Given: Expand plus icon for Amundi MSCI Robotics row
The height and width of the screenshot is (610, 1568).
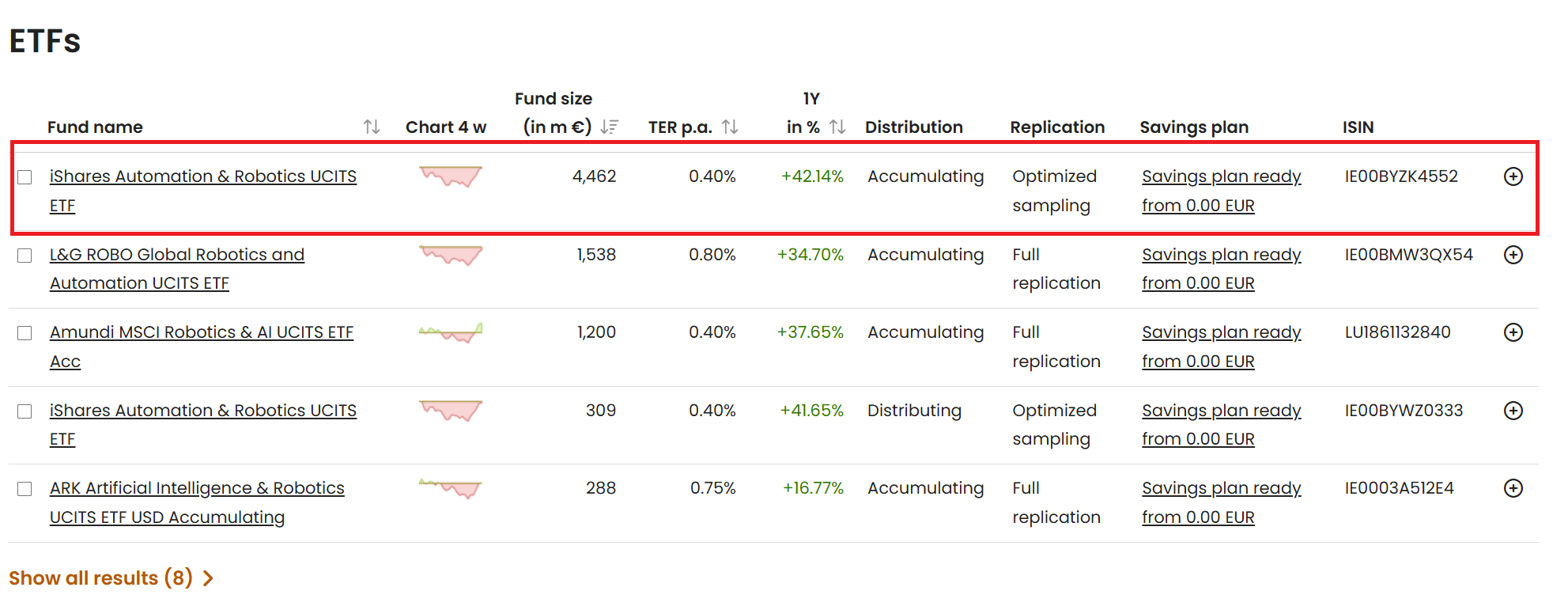Looking at the screenshot, I should pos(1513,332).
